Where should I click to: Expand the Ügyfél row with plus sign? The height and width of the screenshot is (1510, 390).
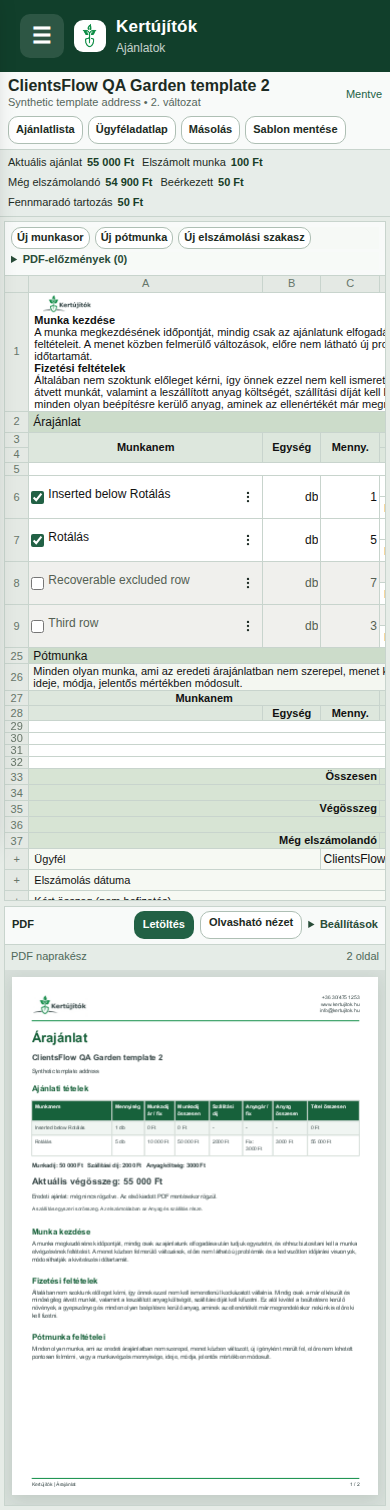click(16, 859)
